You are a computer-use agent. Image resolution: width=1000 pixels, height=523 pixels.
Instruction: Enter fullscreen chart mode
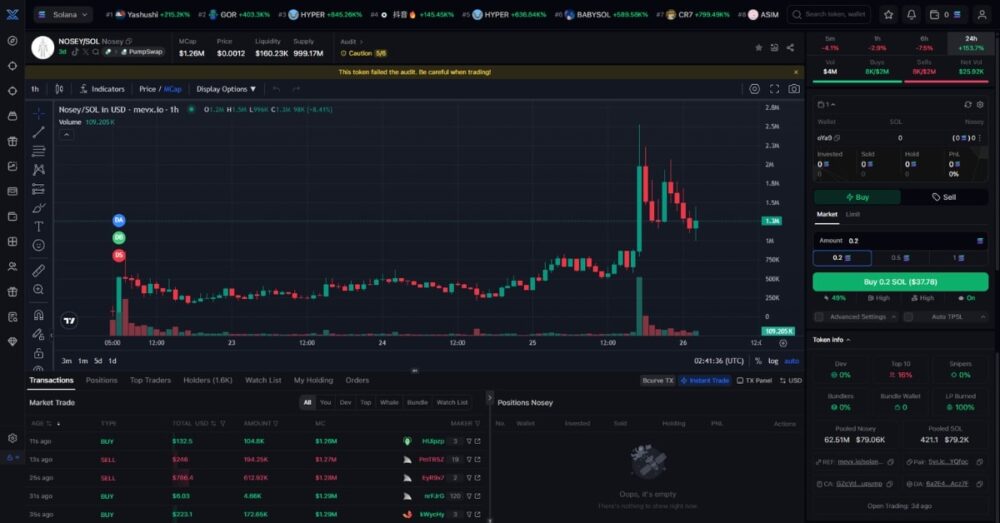coord(774,89)
